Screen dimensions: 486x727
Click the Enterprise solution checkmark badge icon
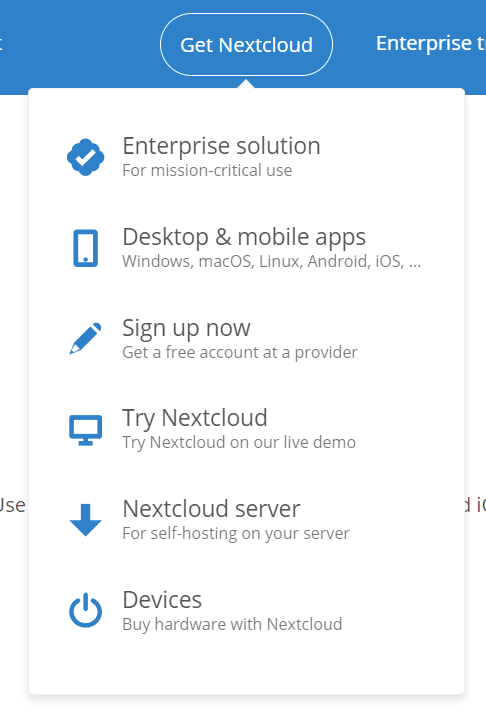coord(85,157)
